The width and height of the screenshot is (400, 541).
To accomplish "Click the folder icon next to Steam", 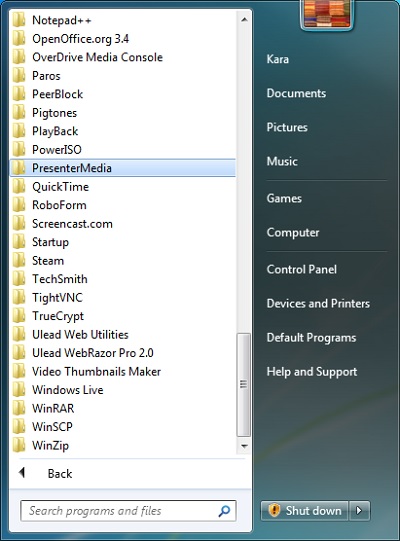I will click(19, 260).
